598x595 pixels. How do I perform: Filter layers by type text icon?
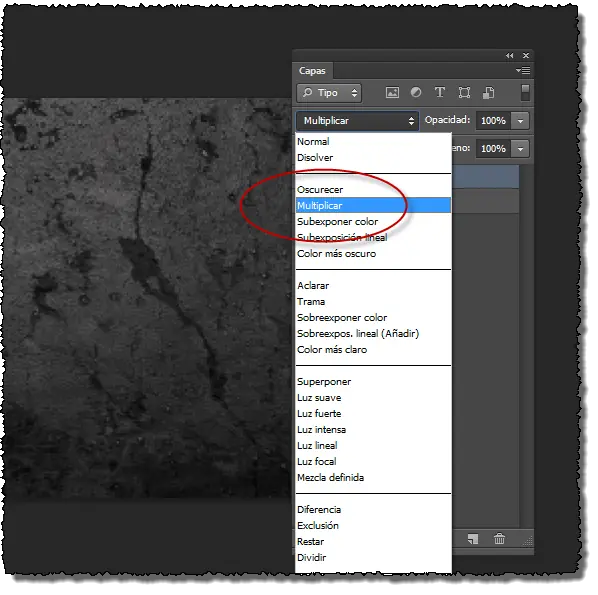[440, 92]
